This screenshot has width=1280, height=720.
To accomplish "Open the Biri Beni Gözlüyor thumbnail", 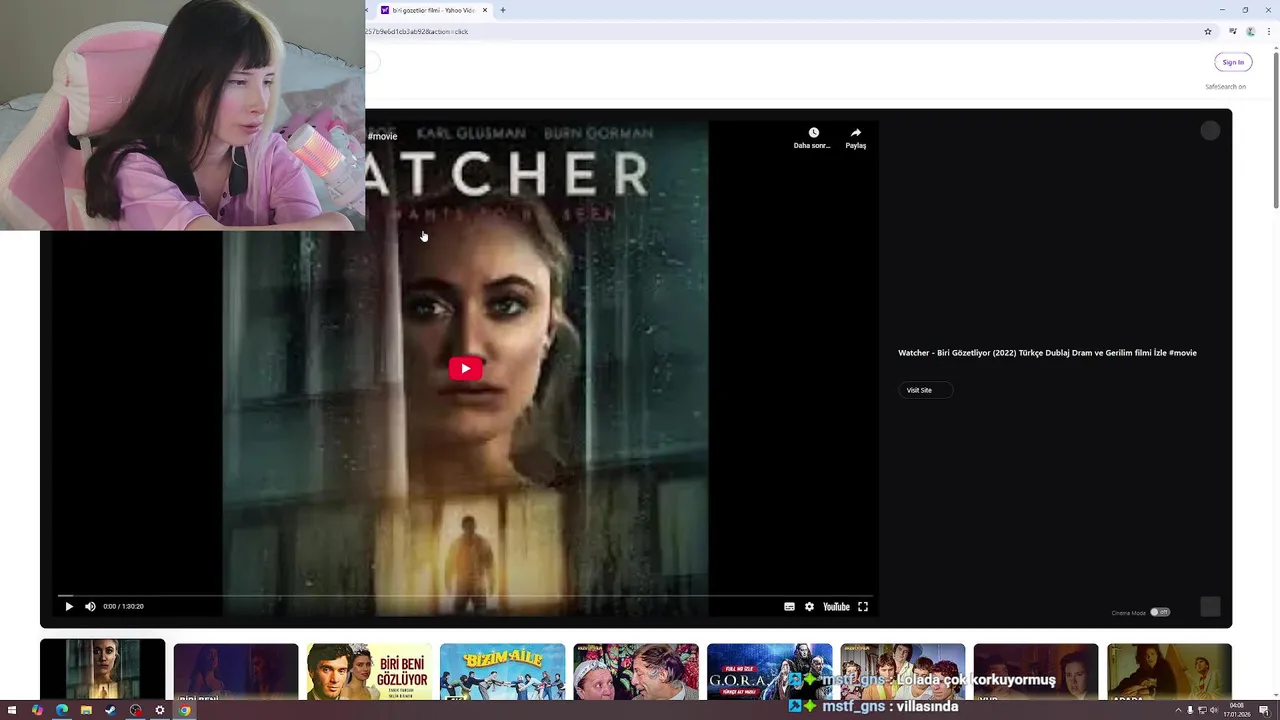I will coord(369,672).
